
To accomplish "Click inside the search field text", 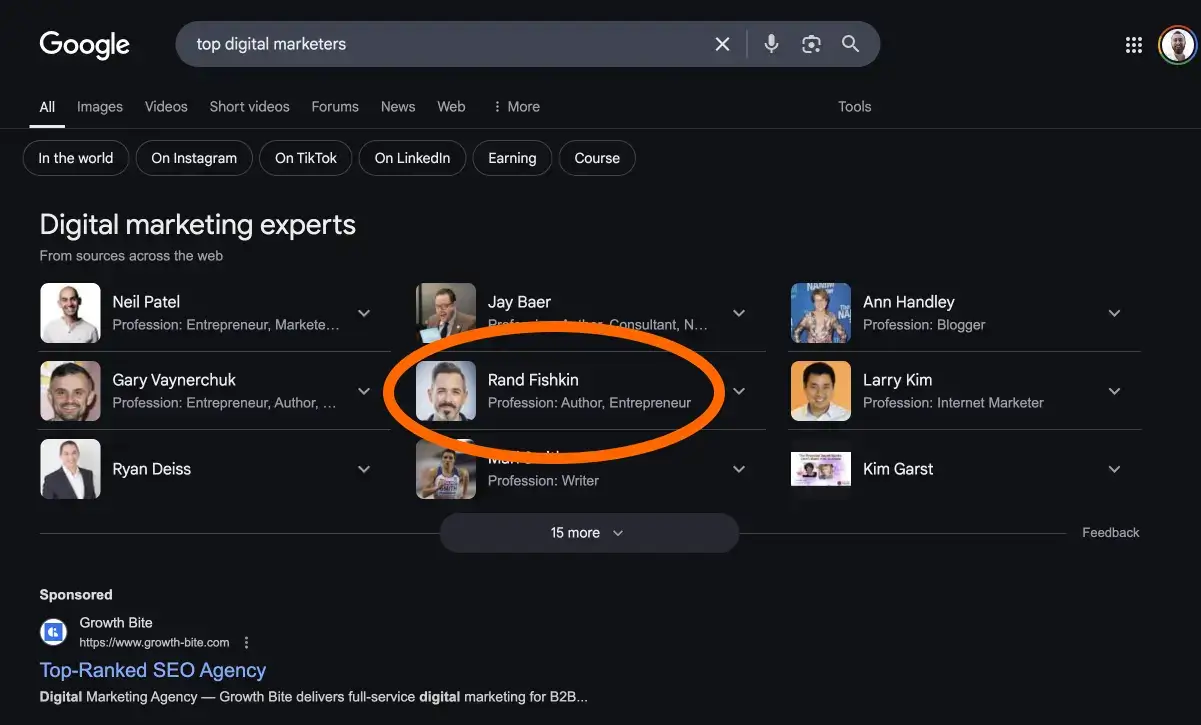I will point(271,44).
